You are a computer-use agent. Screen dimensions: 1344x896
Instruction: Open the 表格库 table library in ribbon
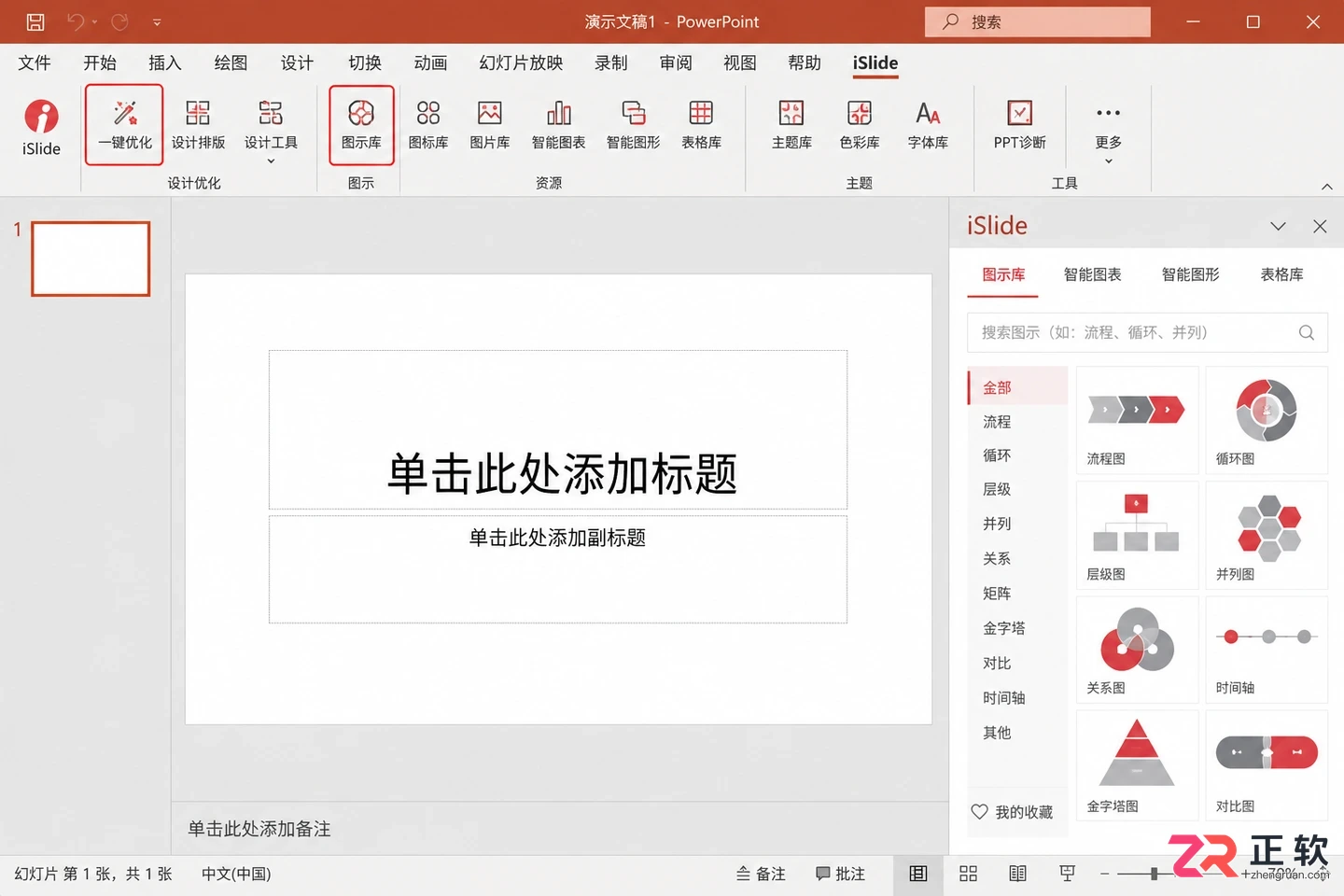(701, 125)
